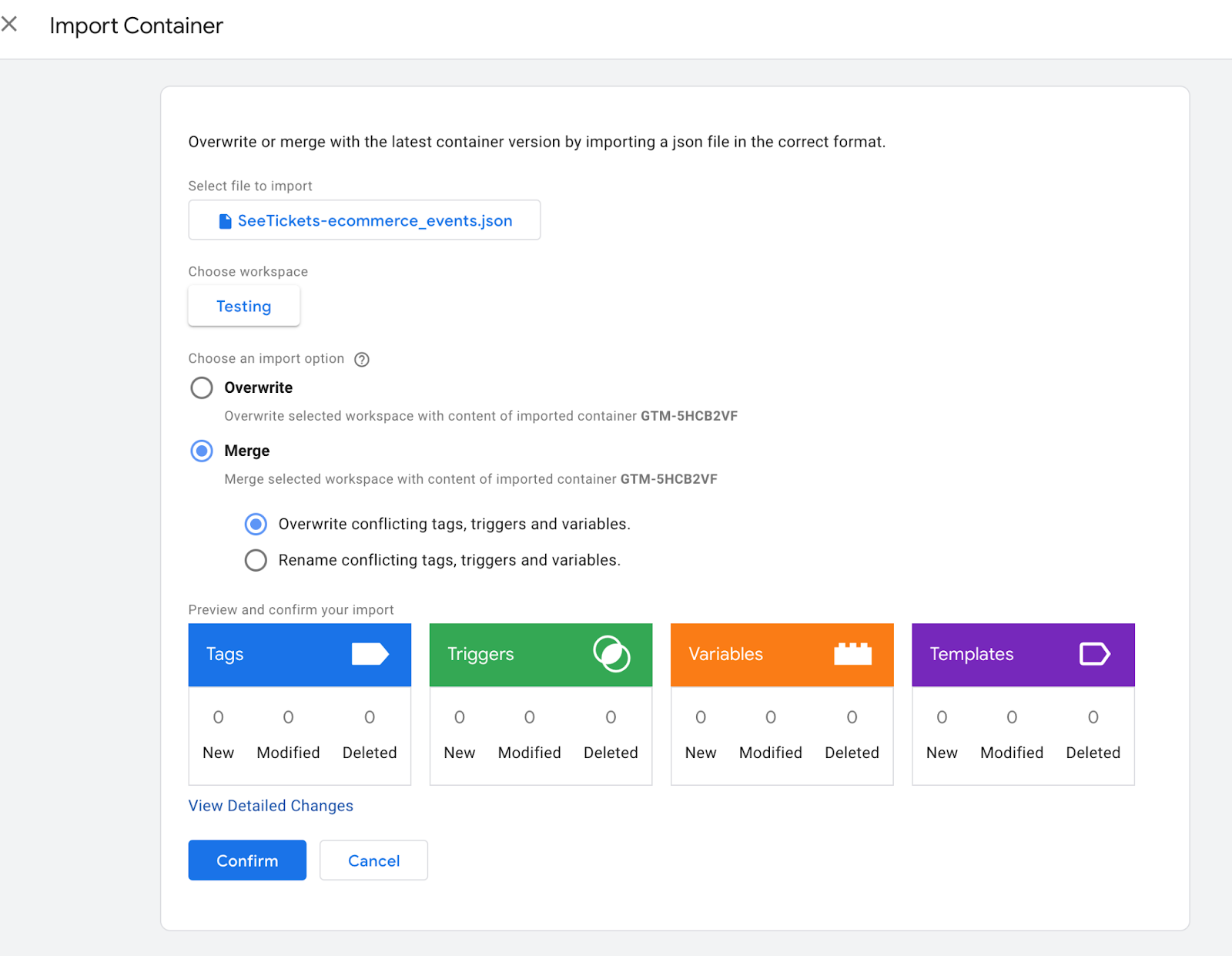This screenshot has width=1232, height=956.
Task: Click 'Preview and confirm your import' label
Action: [291, 610]
